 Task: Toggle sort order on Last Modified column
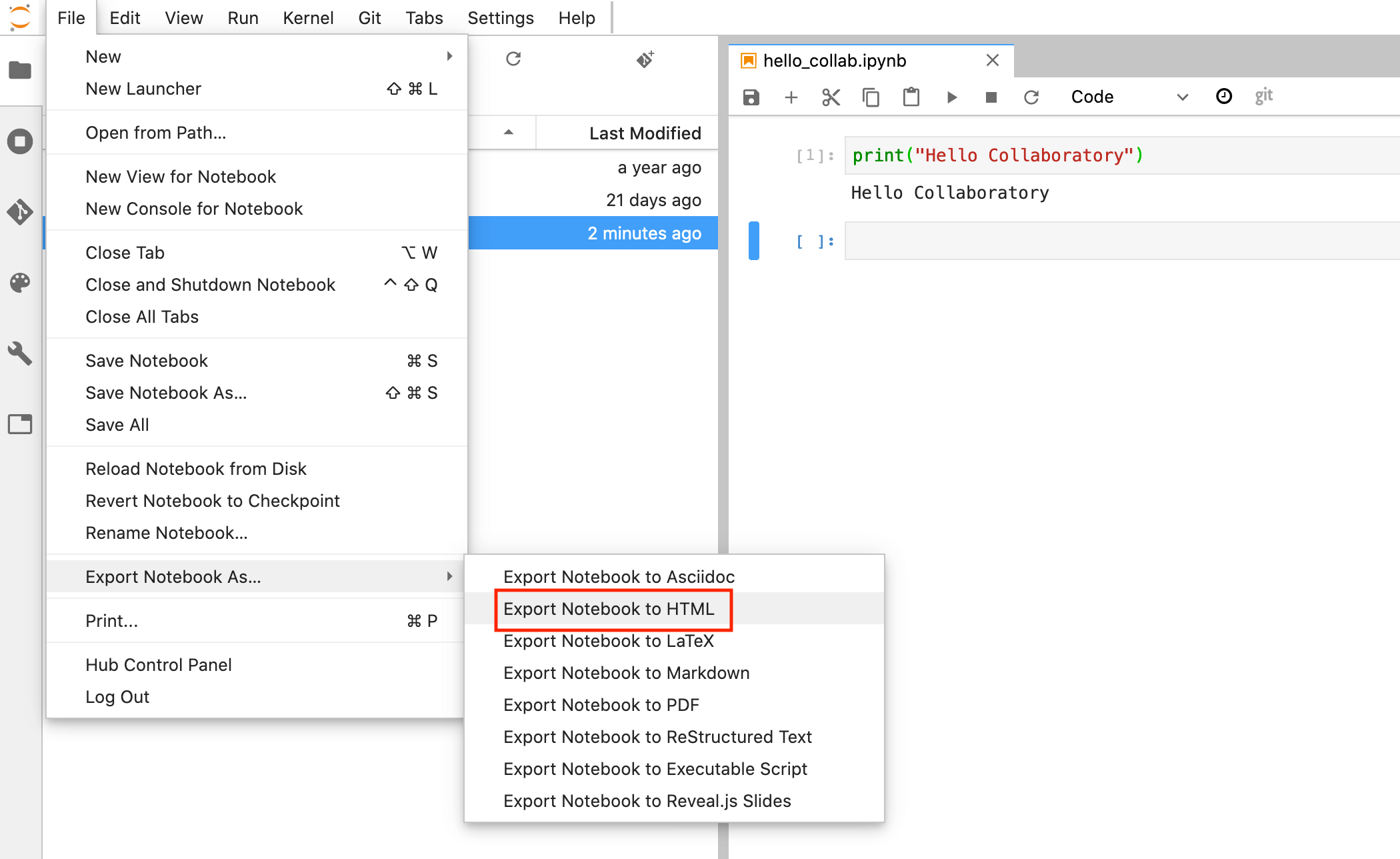point(644,133)
